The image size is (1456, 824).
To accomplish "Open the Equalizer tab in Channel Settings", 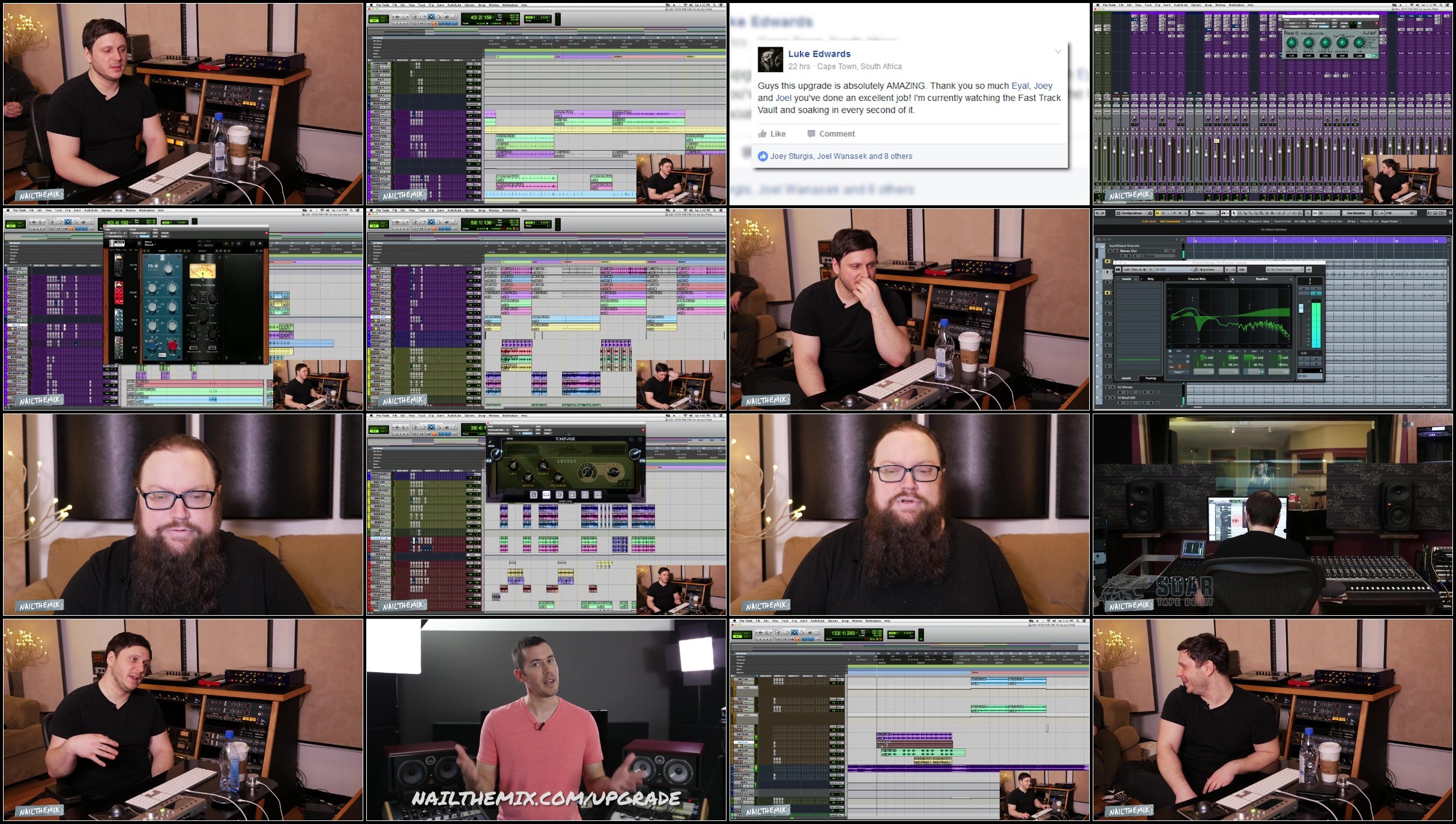I will click(1261, 279).
